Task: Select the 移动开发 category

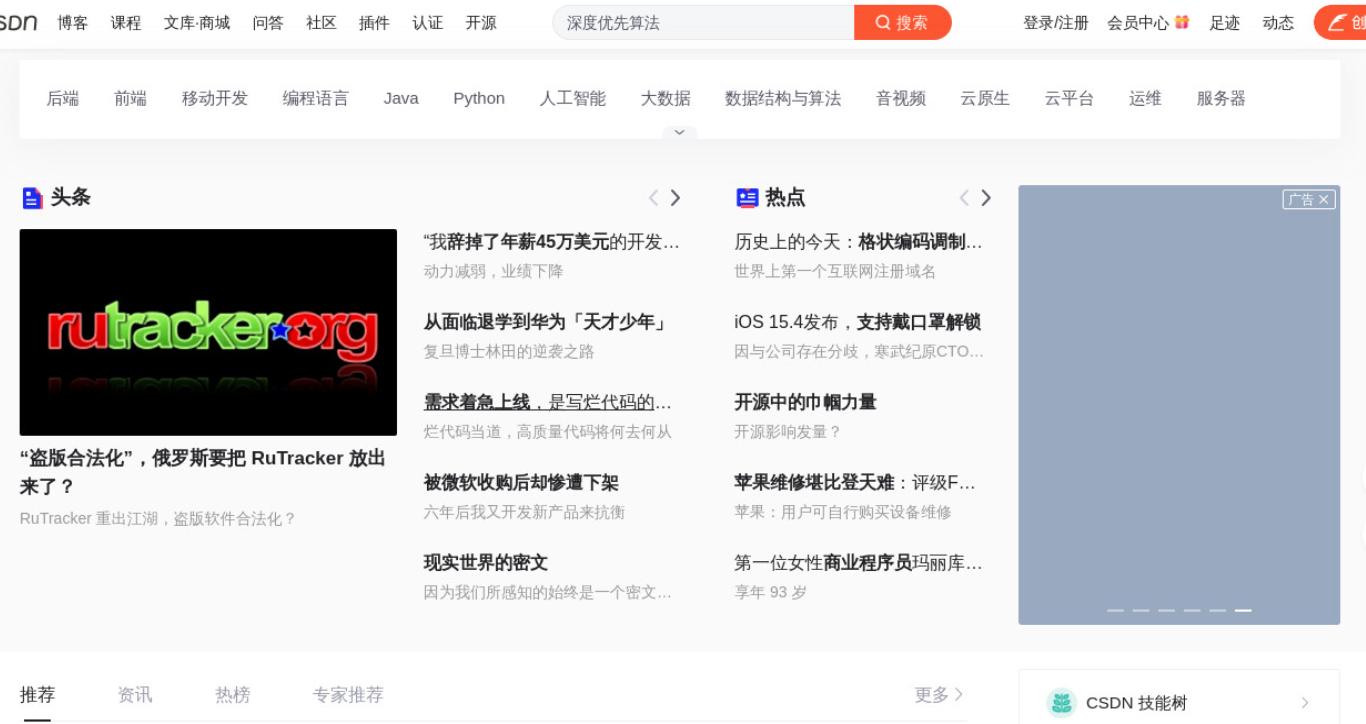Action: [215, 98]
